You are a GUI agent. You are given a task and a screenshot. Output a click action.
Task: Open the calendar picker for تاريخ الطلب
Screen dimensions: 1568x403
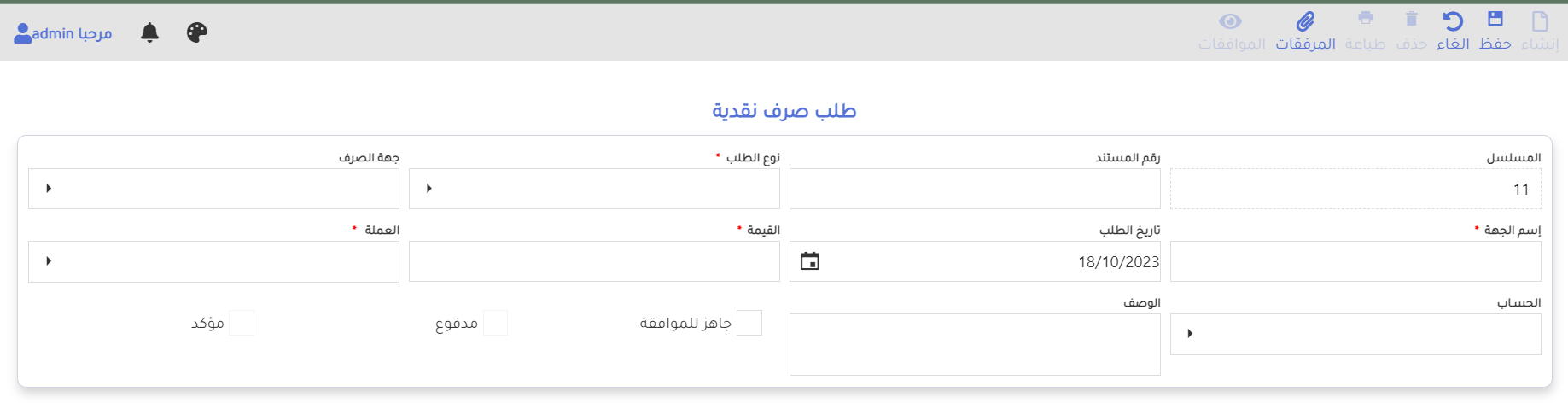tap(810, 261)
